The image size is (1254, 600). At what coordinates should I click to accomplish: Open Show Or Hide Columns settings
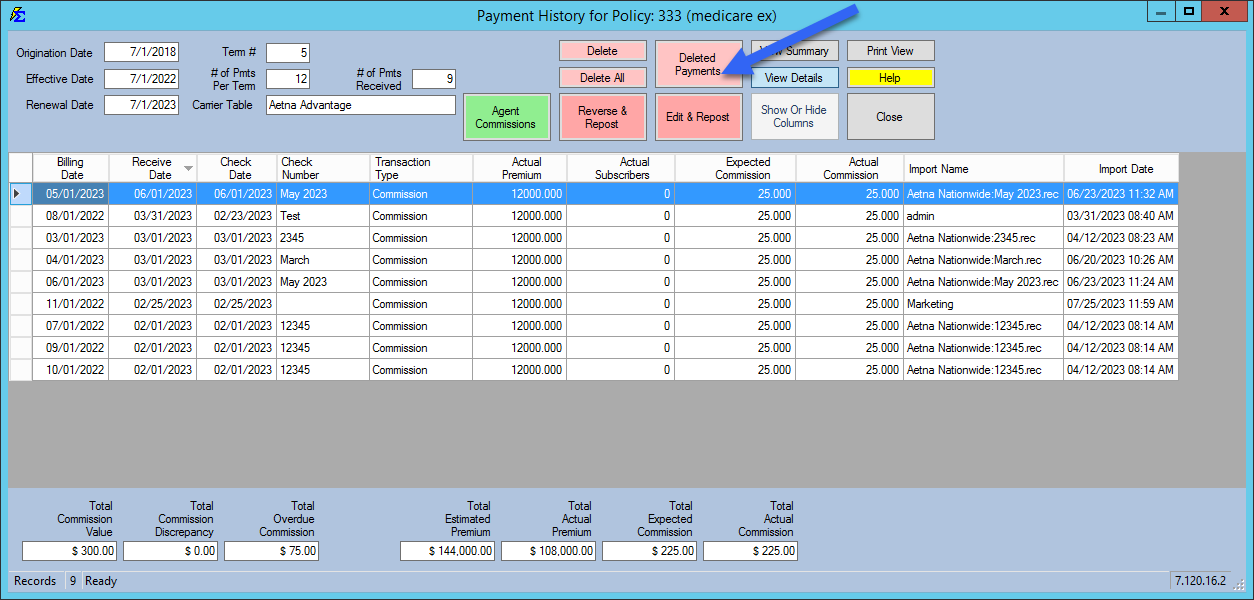point(794,116)
